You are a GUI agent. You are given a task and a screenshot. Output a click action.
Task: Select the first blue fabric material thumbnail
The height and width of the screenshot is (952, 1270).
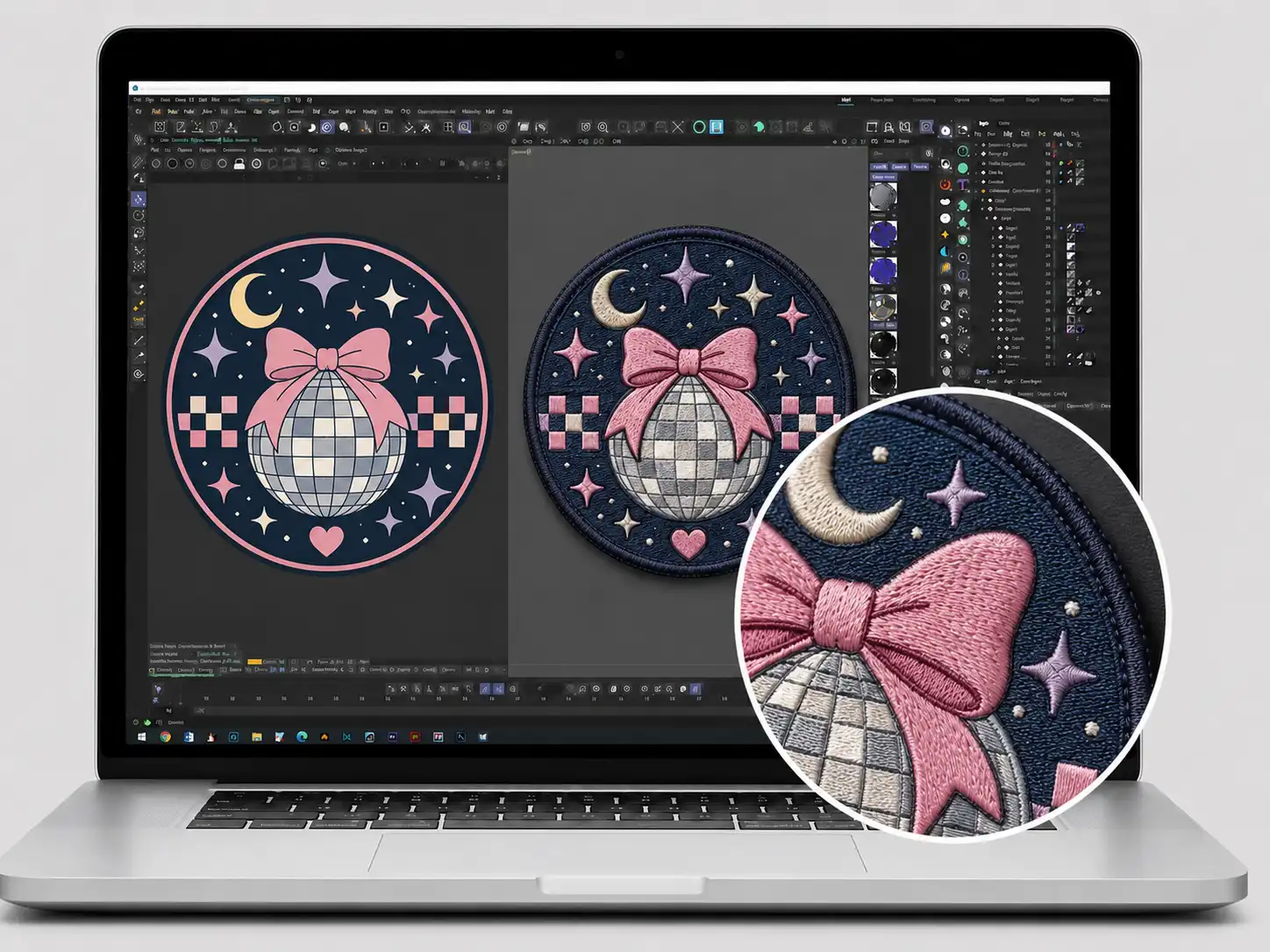(x=882, y=234)
